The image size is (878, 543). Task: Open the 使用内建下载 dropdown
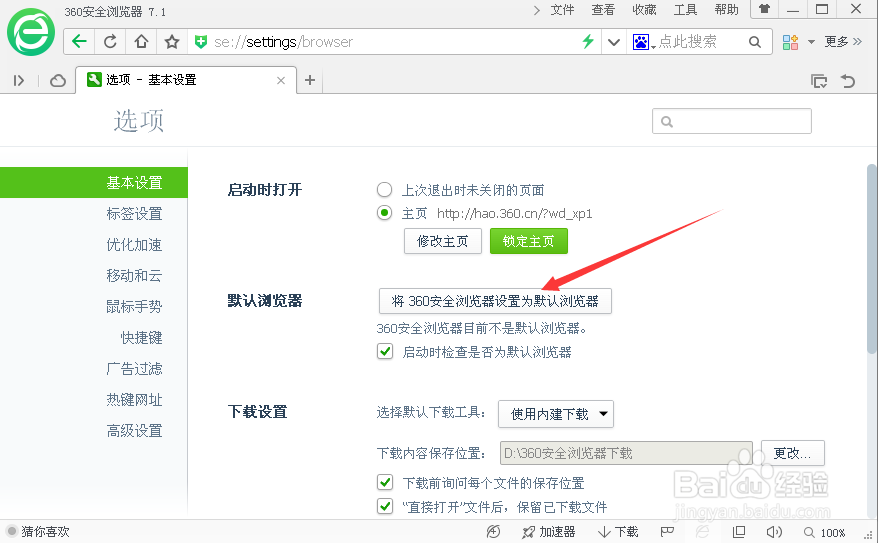tap(555, 414)
